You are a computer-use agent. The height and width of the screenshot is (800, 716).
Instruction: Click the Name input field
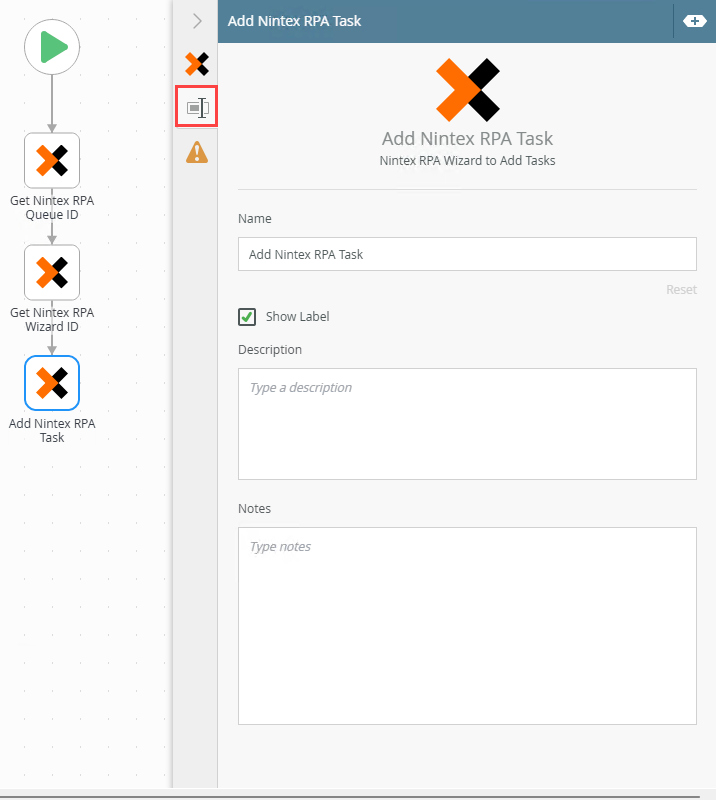pyautogui.click(x=467, y=254)
